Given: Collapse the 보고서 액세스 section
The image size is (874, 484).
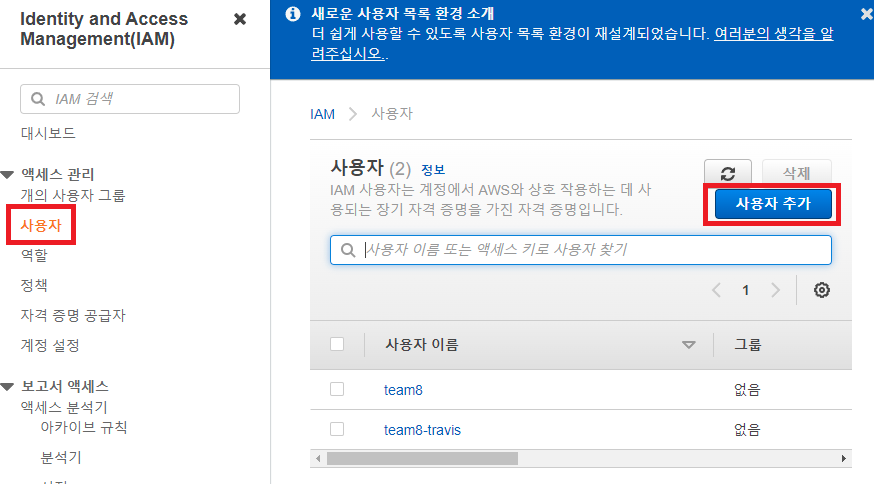Looking at the screenshot, I should click(x=7, y=387).
